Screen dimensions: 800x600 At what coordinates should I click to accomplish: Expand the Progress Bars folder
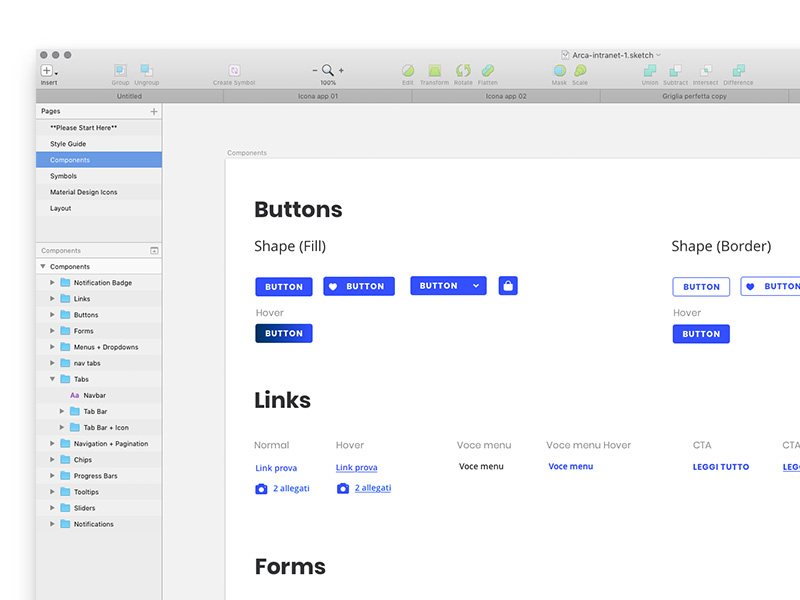coord(52,476)
